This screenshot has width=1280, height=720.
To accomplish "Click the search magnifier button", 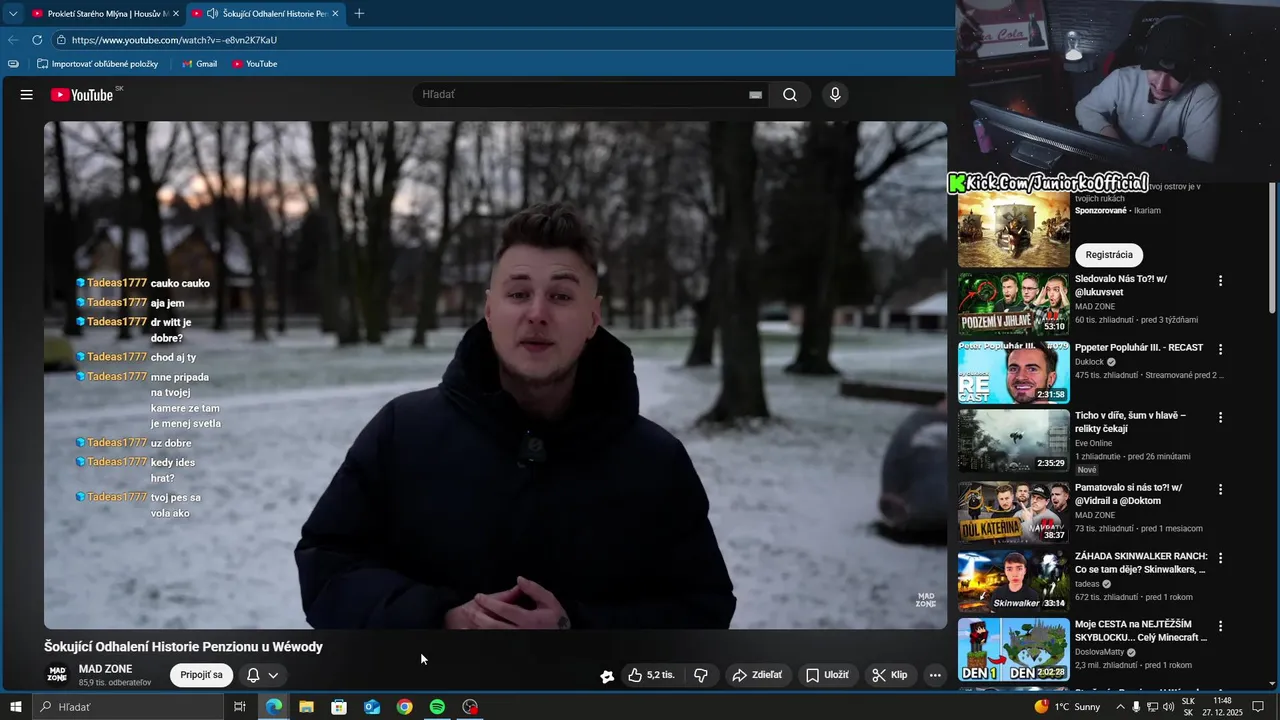I will [790, 95].
